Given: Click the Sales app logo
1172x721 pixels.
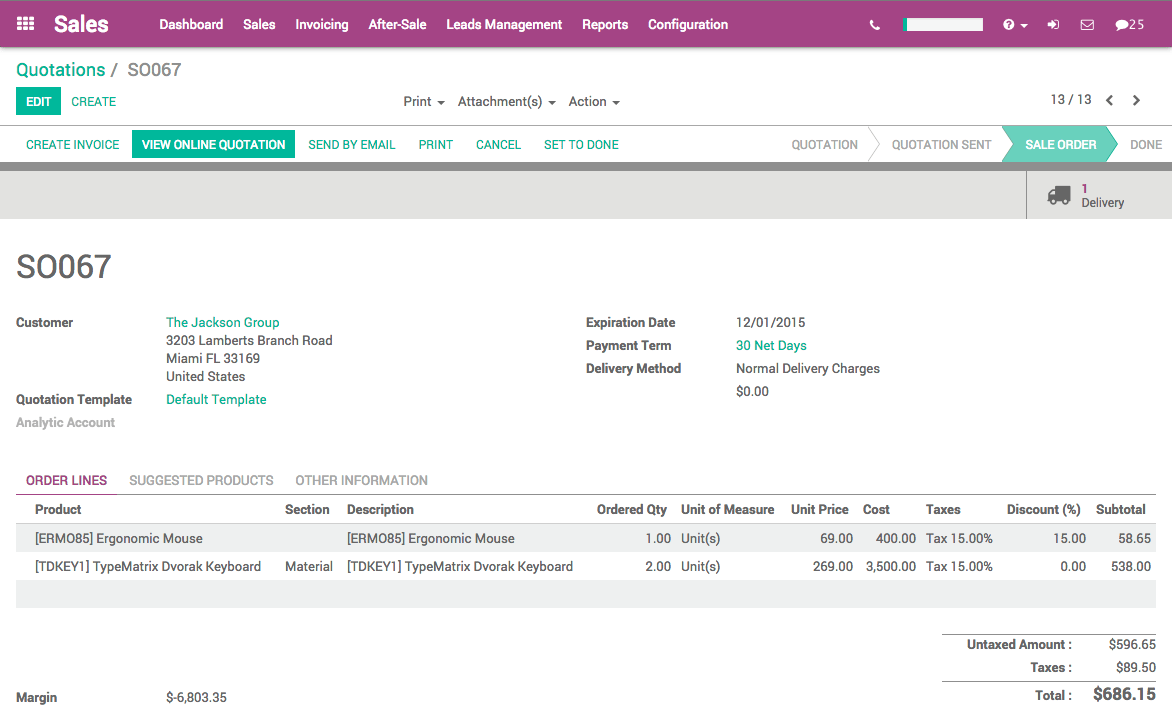Looking at the screenshot, I should (80, 23).
